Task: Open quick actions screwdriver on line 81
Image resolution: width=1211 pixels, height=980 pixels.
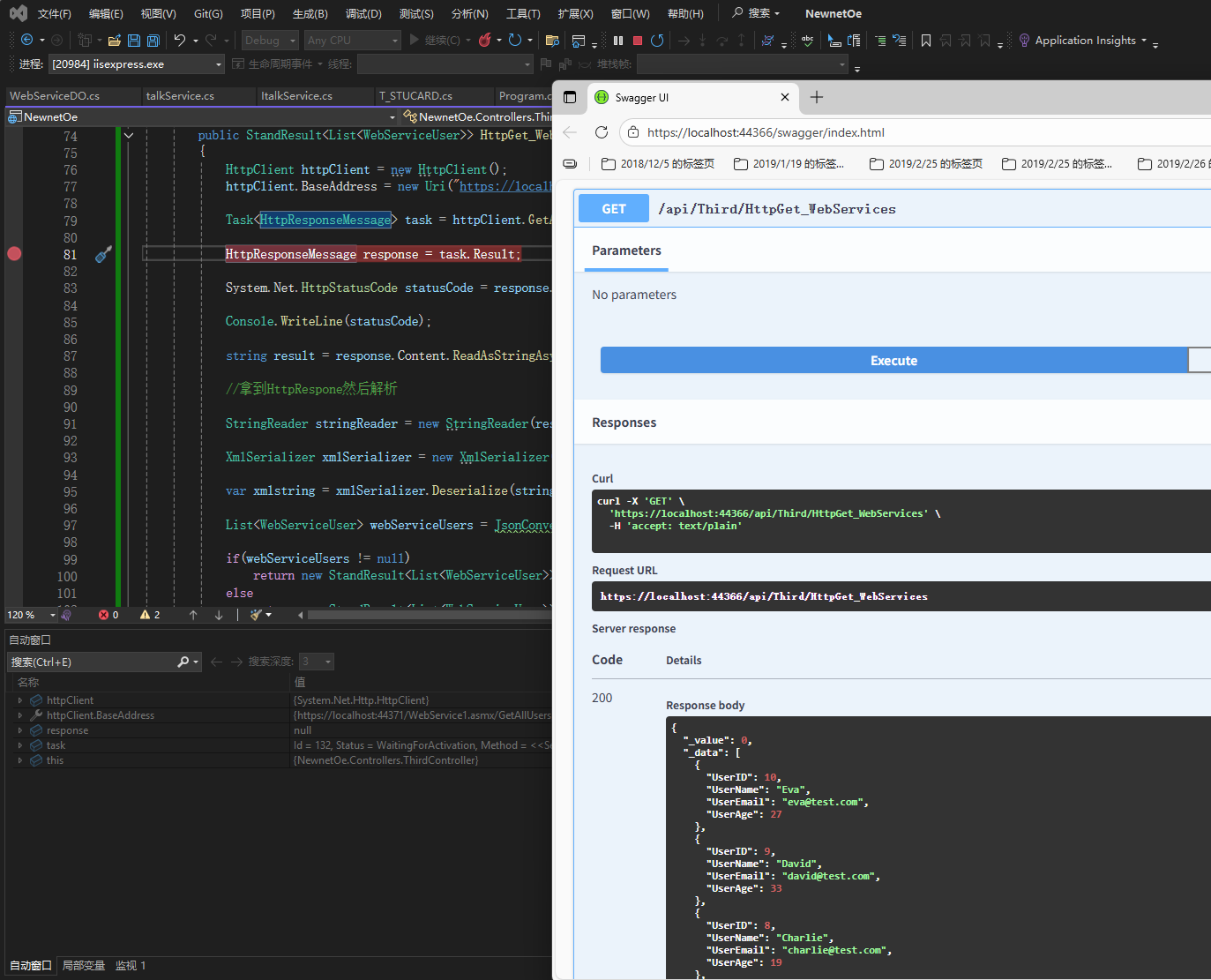Action: tap(103, 254)
